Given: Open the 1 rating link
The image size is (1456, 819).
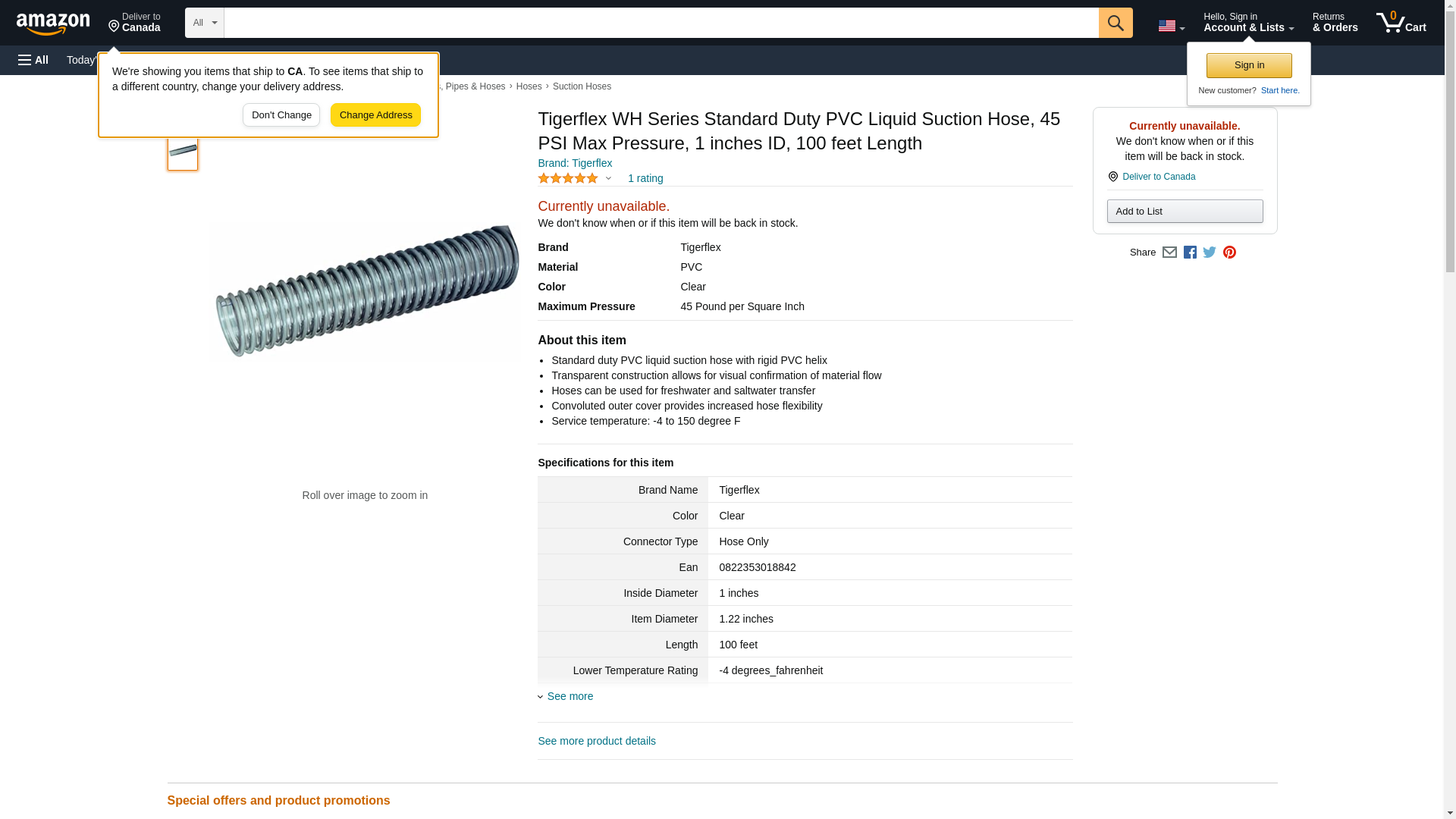Looking at the screenshot, I should click(x=645, y=179).
